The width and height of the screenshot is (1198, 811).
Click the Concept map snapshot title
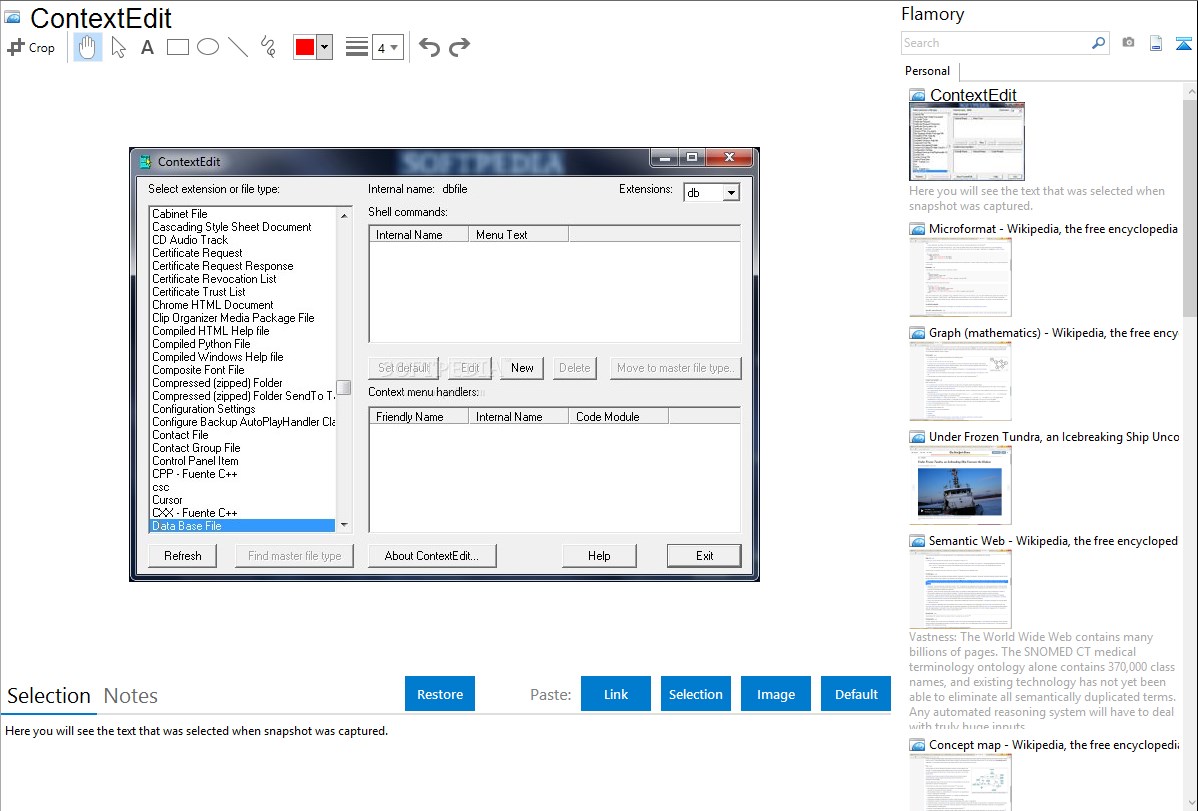[1054, 744]
